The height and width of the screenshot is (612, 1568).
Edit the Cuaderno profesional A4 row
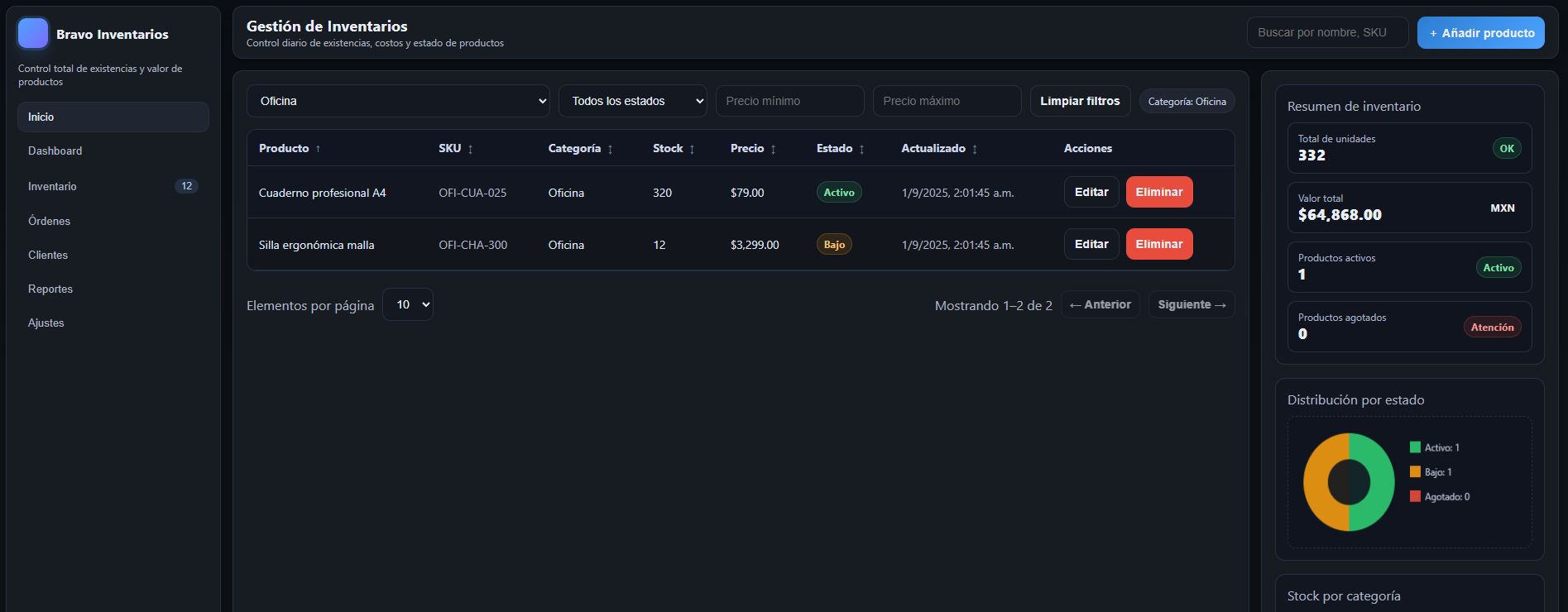1091,192
